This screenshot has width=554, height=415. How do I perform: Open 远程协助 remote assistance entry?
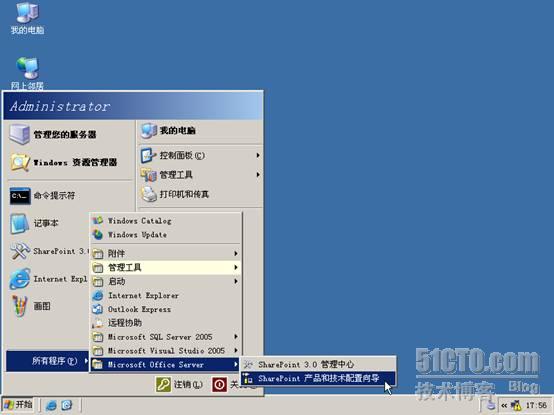(166, 323)
